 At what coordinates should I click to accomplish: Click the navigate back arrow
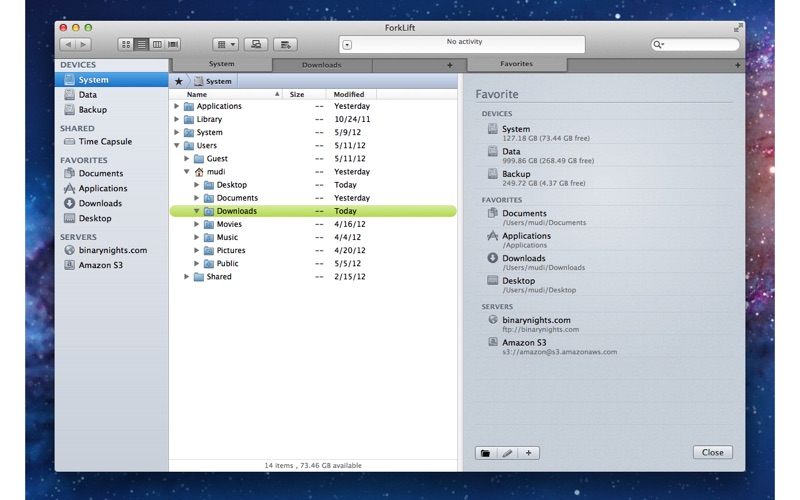pos(67,45)
